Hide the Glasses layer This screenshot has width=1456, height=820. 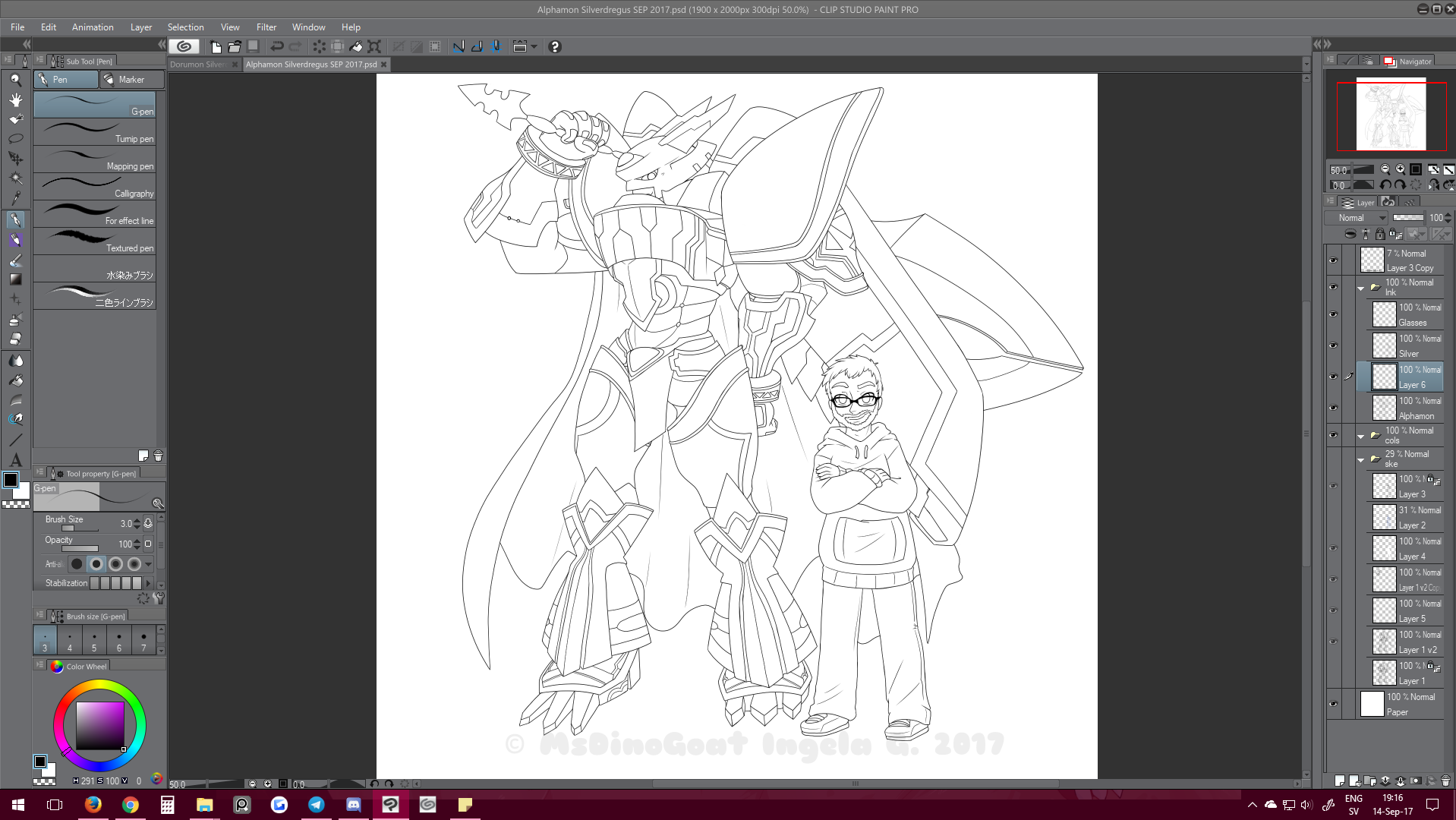pyautogui.click(x=1333, y=314)
